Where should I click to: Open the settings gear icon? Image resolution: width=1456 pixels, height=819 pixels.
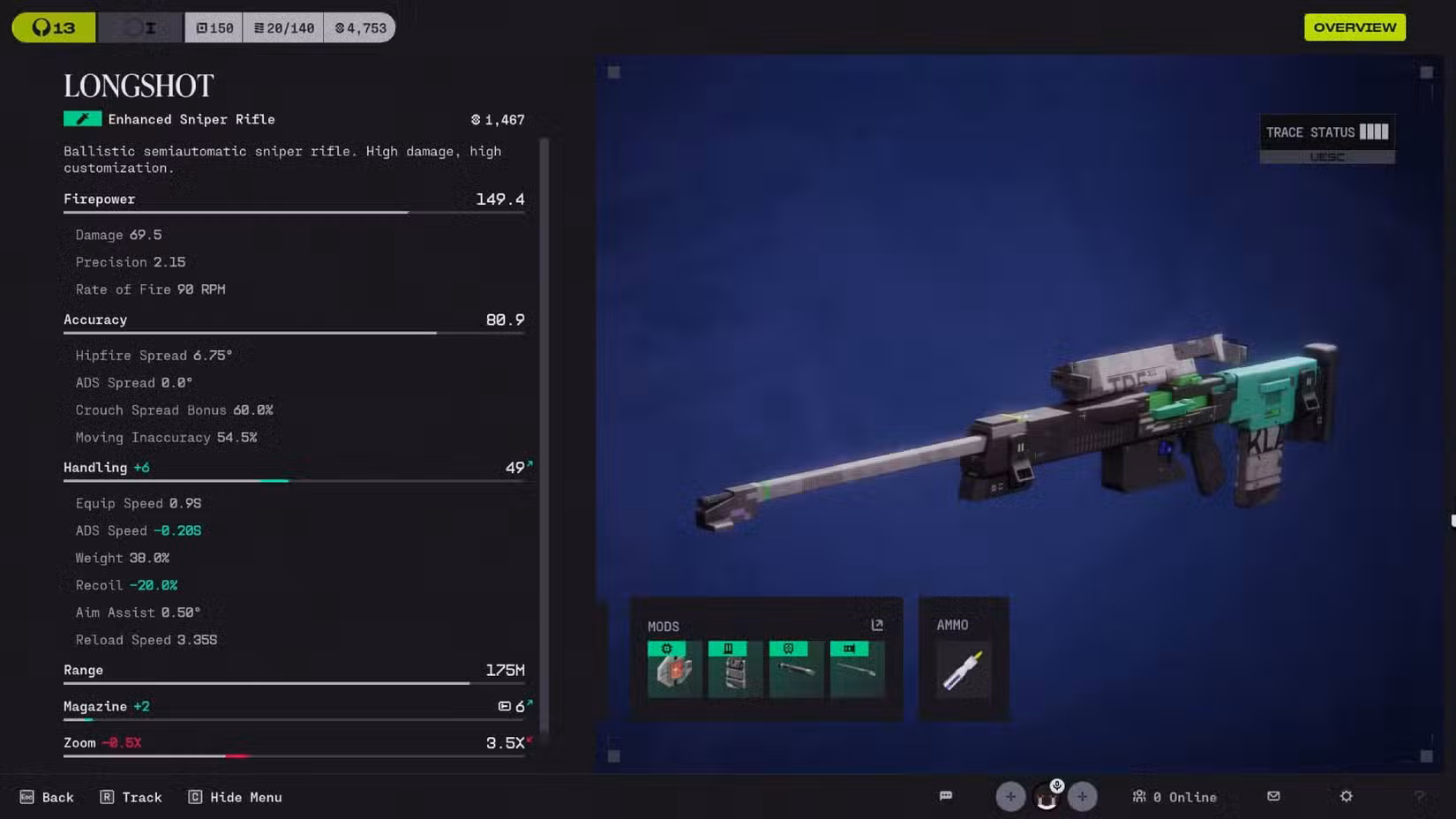coord(1346,796)
